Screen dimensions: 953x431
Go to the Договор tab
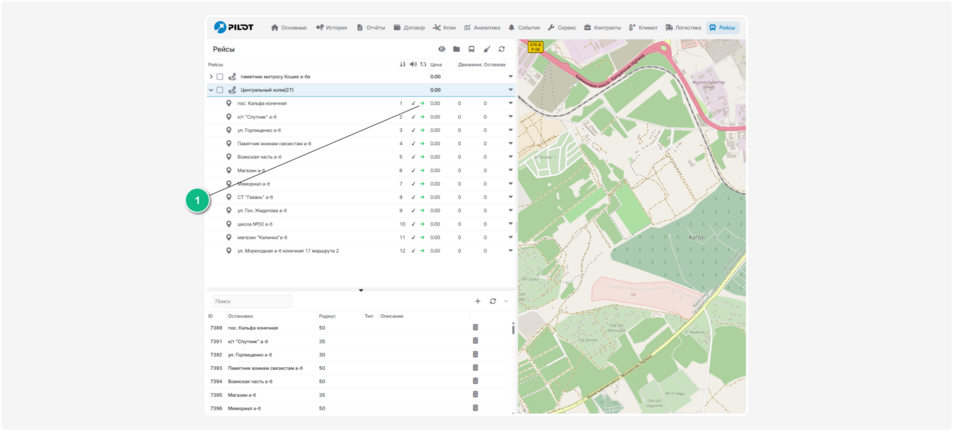pyautogui.click(x=409, y=27)
